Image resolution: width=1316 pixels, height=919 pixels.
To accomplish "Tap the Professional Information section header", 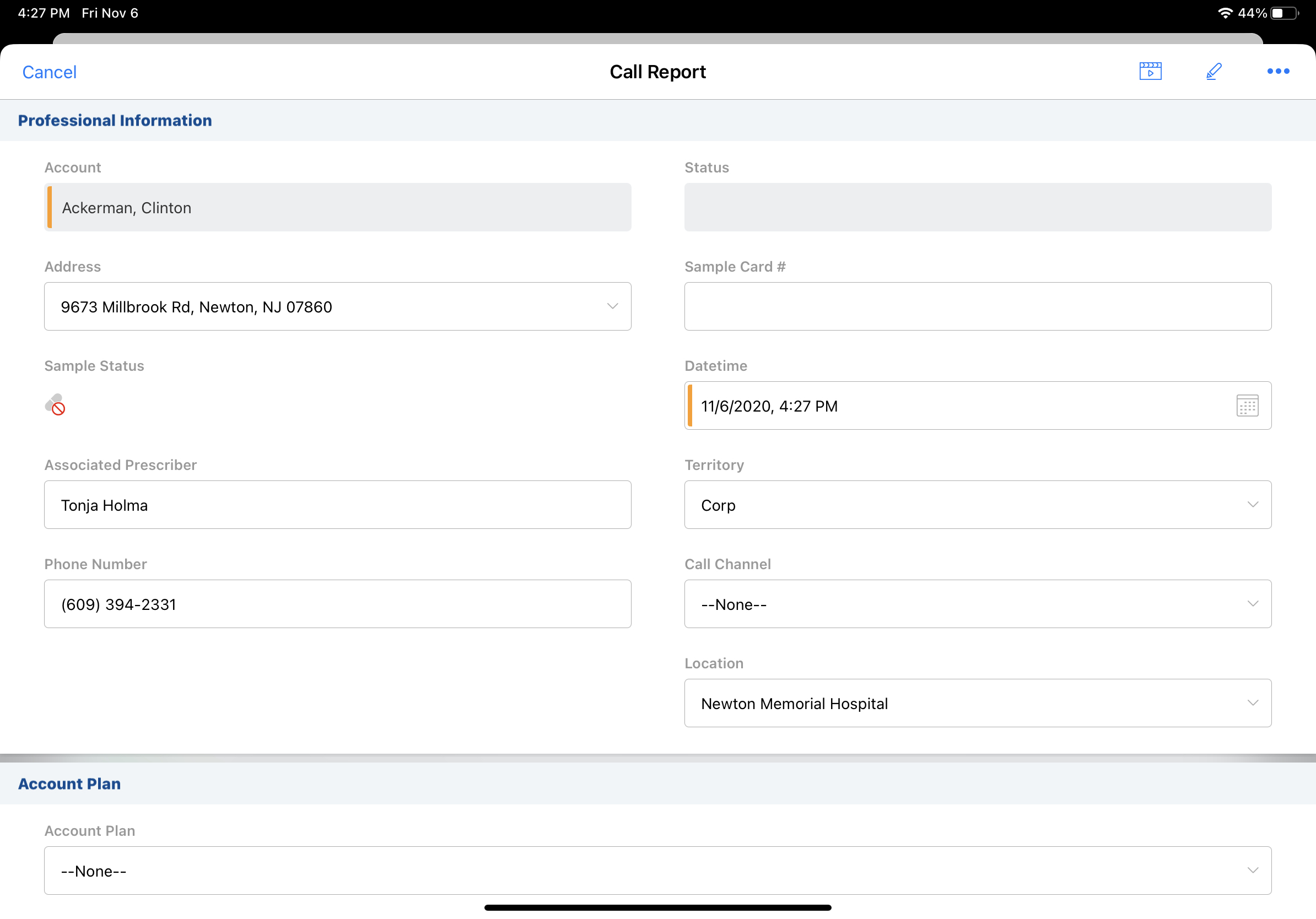I will (x=115, y=120).
